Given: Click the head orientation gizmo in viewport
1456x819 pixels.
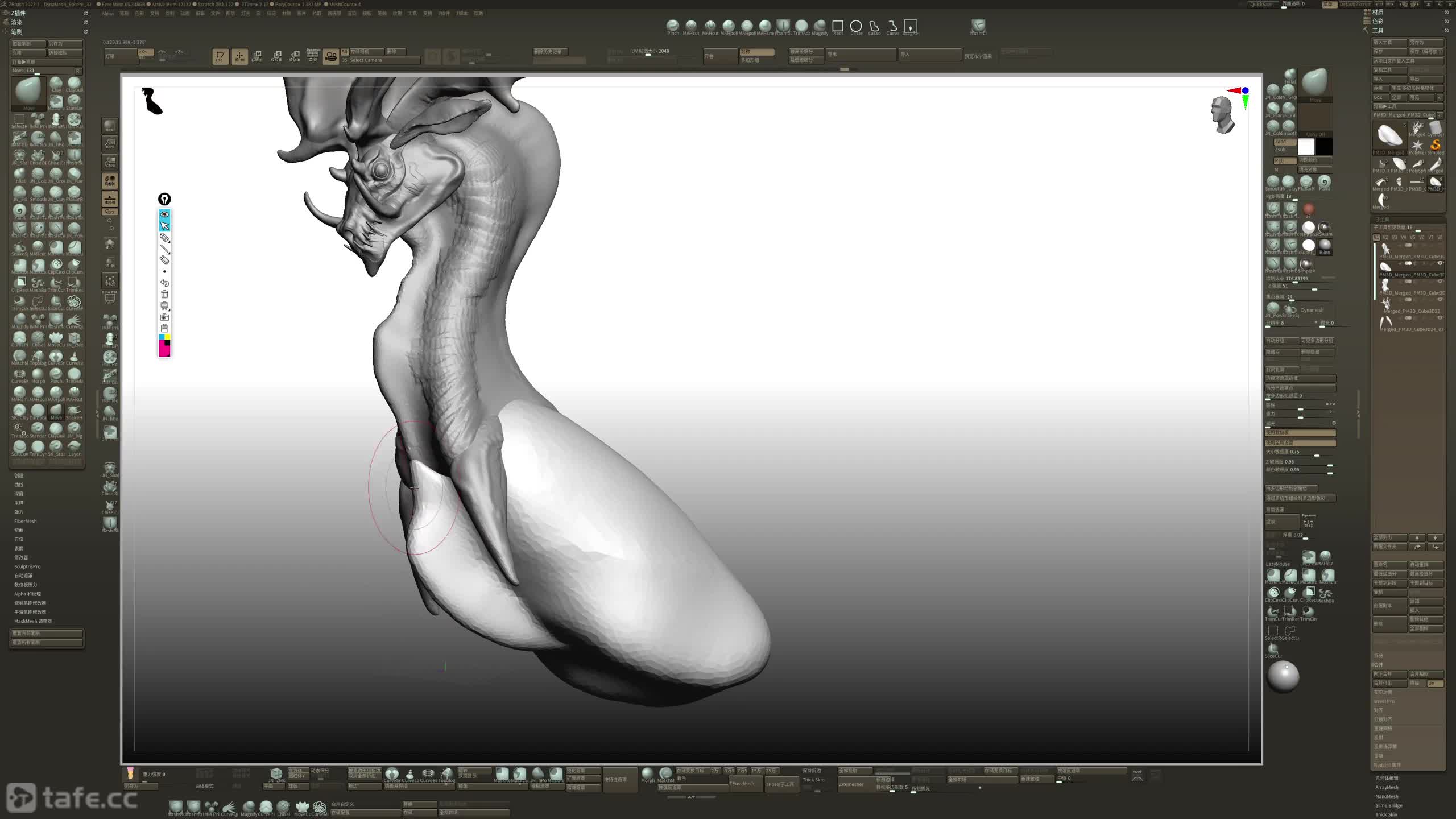Looking at the screenshot, I should click(1222, 115).
